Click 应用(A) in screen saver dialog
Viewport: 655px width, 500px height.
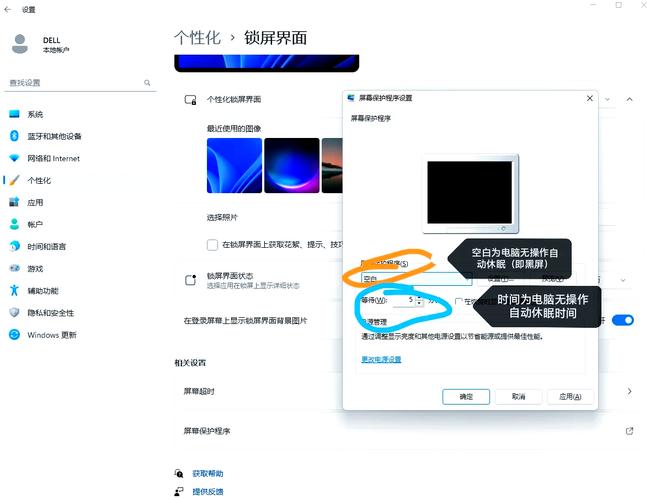point(570,396)
